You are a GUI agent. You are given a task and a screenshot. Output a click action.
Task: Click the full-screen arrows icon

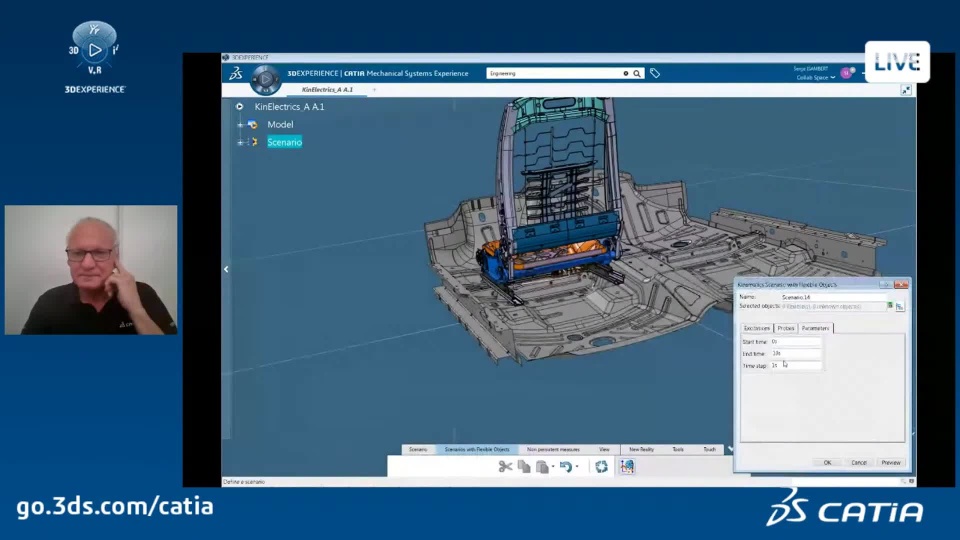pos(906,90)
